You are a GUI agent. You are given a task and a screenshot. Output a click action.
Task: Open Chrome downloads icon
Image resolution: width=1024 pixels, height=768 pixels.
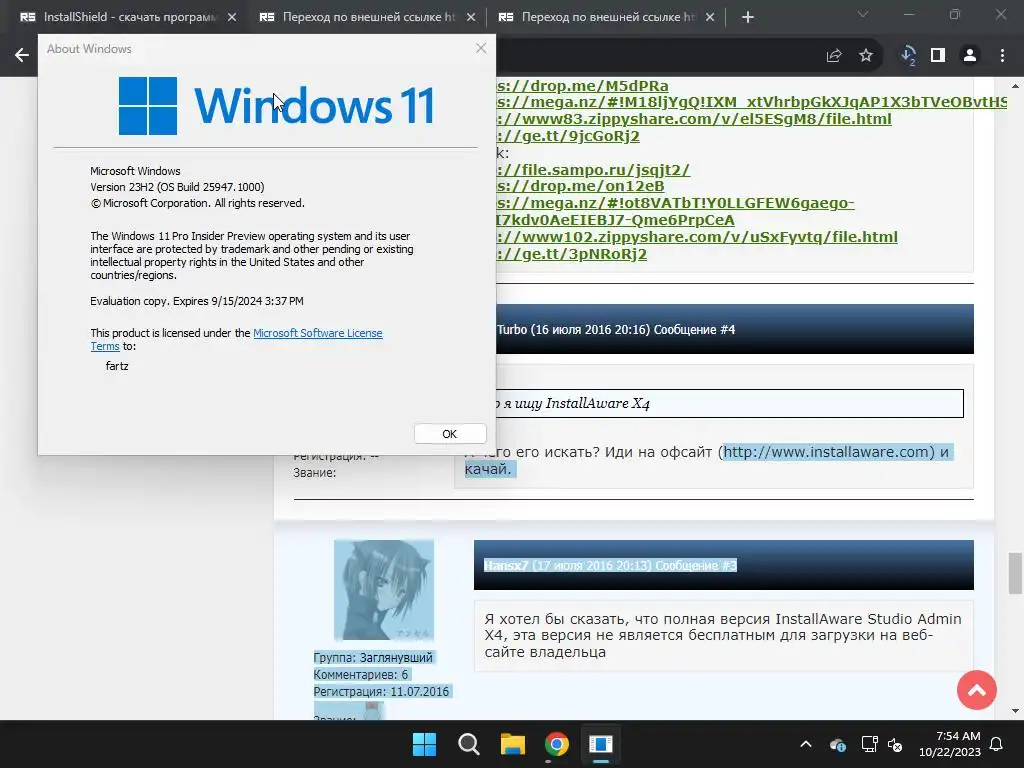[908, 56]
